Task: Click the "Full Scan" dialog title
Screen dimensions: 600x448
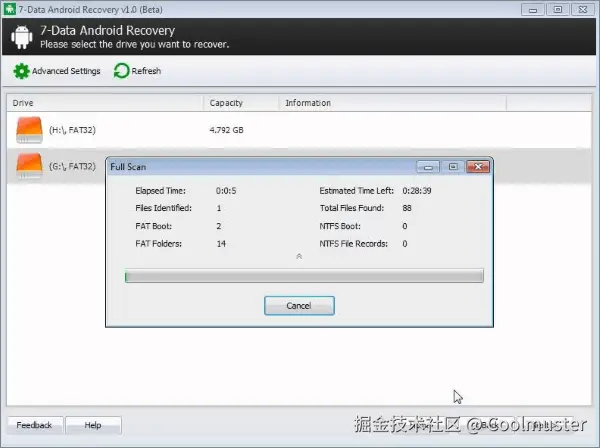Action: tap(128, 167)
